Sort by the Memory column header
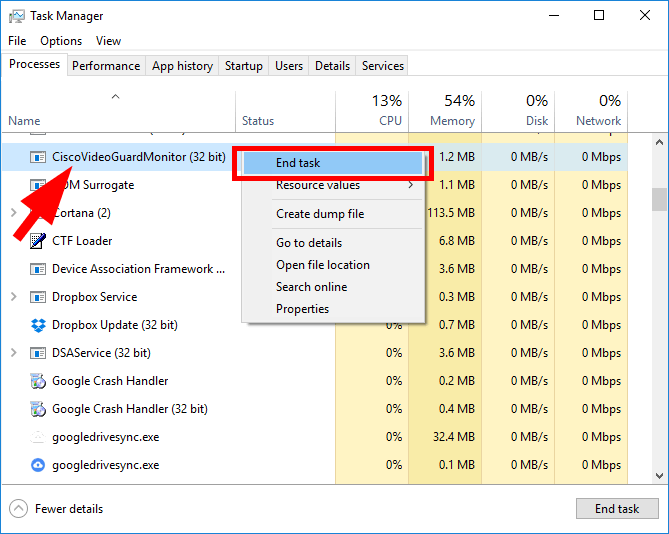The width and height of the screenshot is (669, 534). (x=445, y=111)
